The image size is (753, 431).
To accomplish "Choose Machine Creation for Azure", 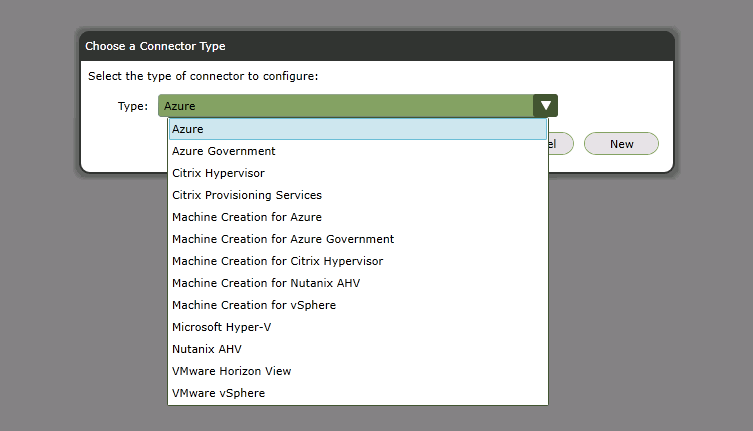I will [x=247, y=217].
